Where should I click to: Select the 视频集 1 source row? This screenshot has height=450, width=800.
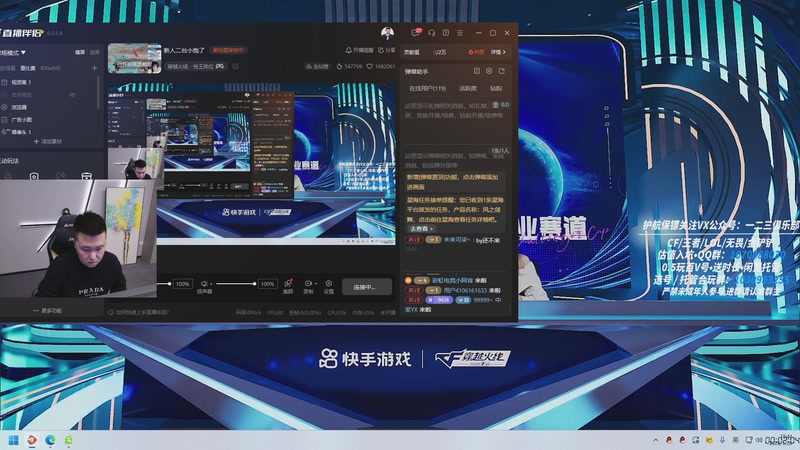point(48,82)
